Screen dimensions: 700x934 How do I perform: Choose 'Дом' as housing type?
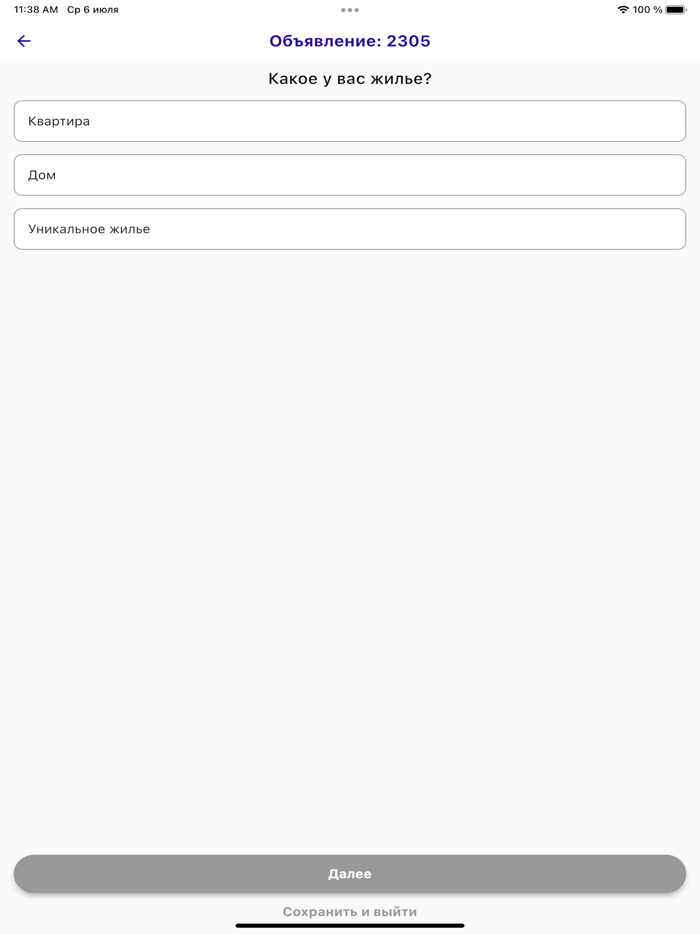tap(350, 175)
